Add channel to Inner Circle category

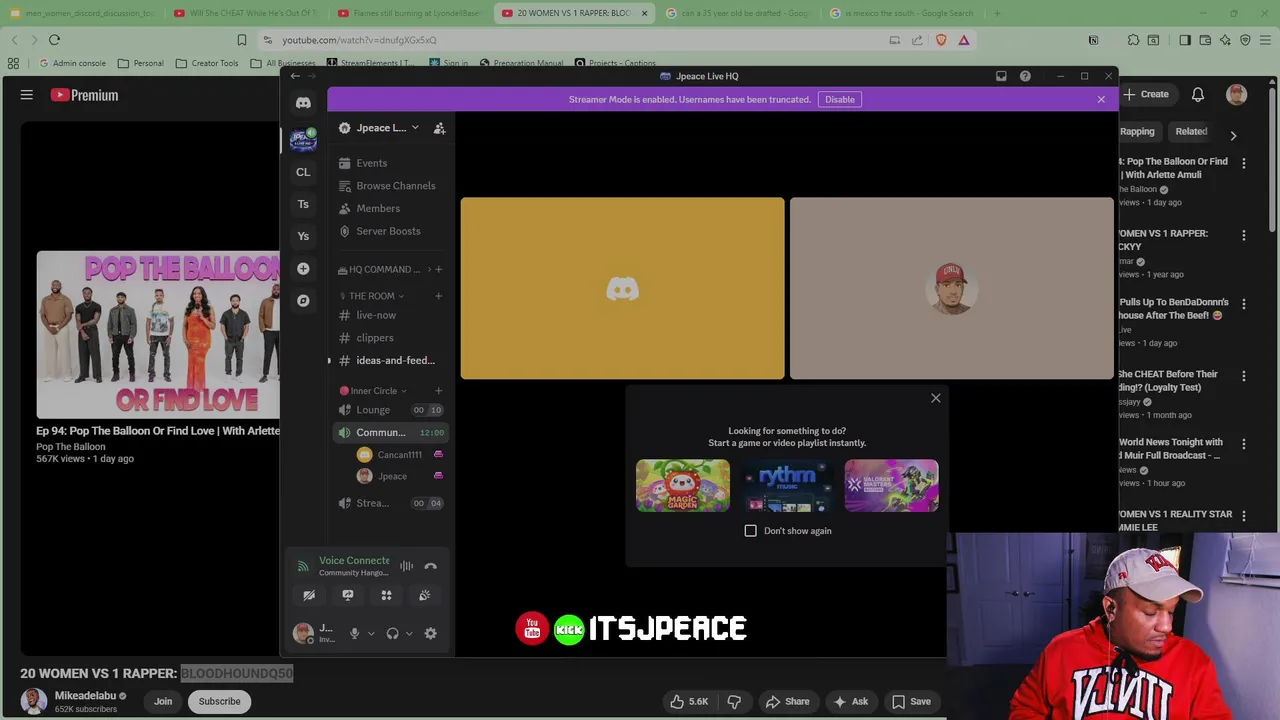click(x=438, y=391)
